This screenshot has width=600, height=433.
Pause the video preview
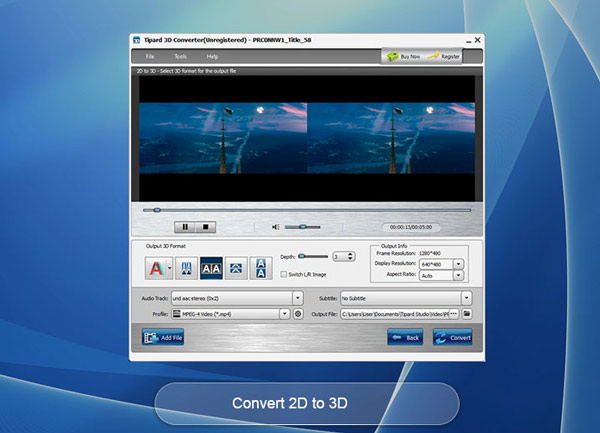[185, 227]
